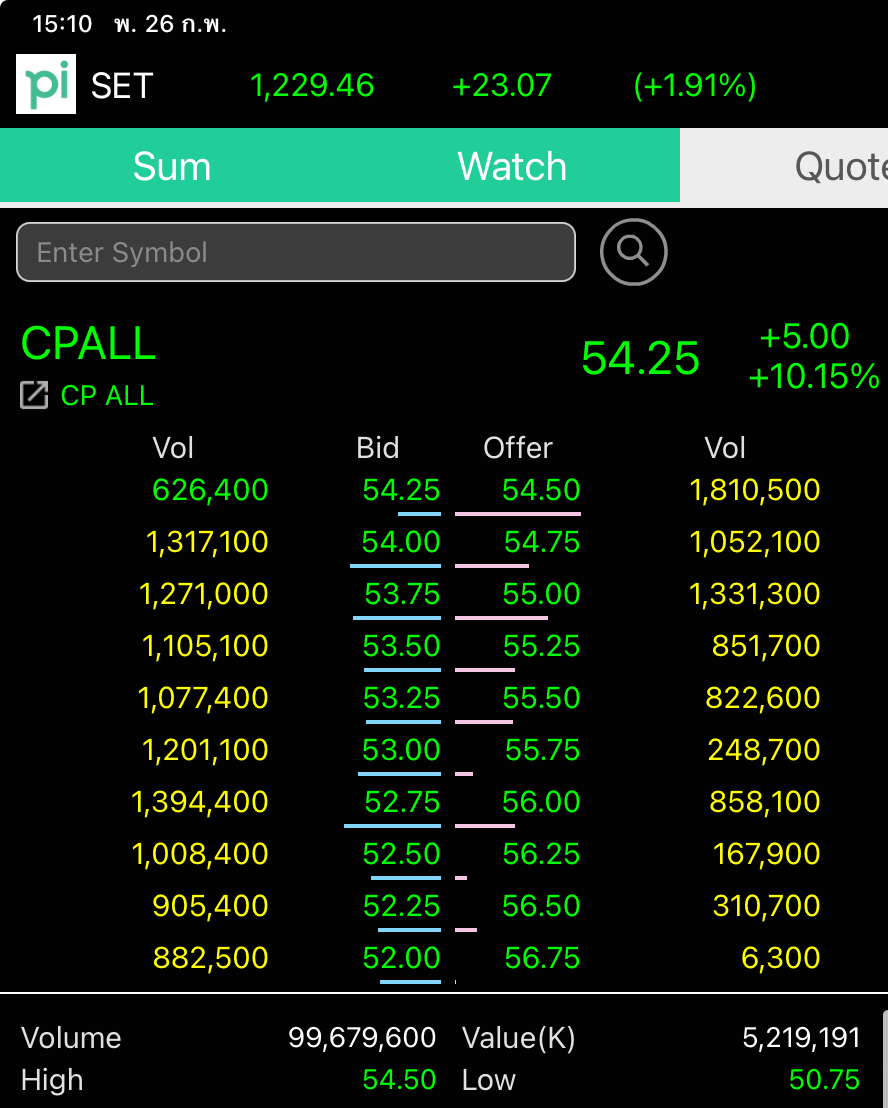Click the High price 54.50 in the summary
The height and width of the screenshot is (1108, 888).
(x=399, y=1080)
